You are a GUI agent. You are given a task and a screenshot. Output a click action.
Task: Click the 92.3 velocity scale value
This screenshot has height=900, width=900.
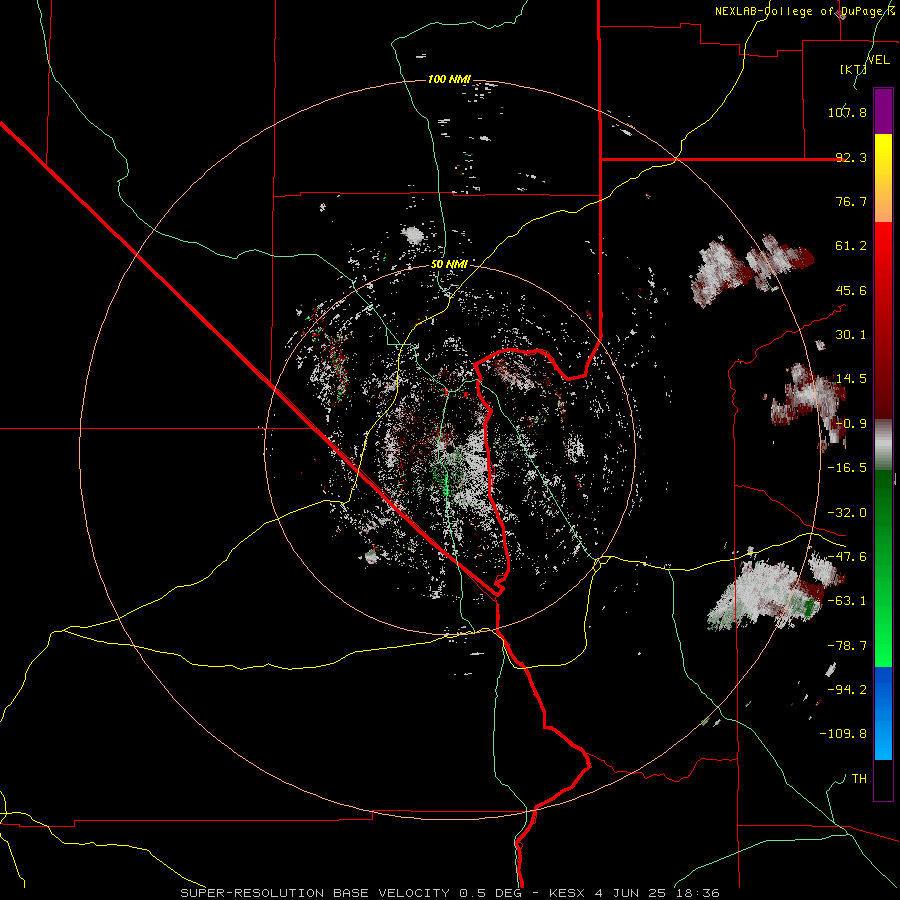[851, 157]
